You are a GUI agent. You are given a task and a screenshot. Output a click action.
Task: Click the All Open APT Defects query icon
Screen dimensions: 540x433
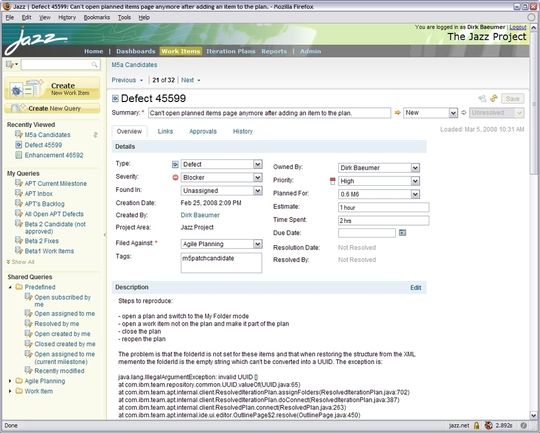pyautogui.click(x=19, y=213)
